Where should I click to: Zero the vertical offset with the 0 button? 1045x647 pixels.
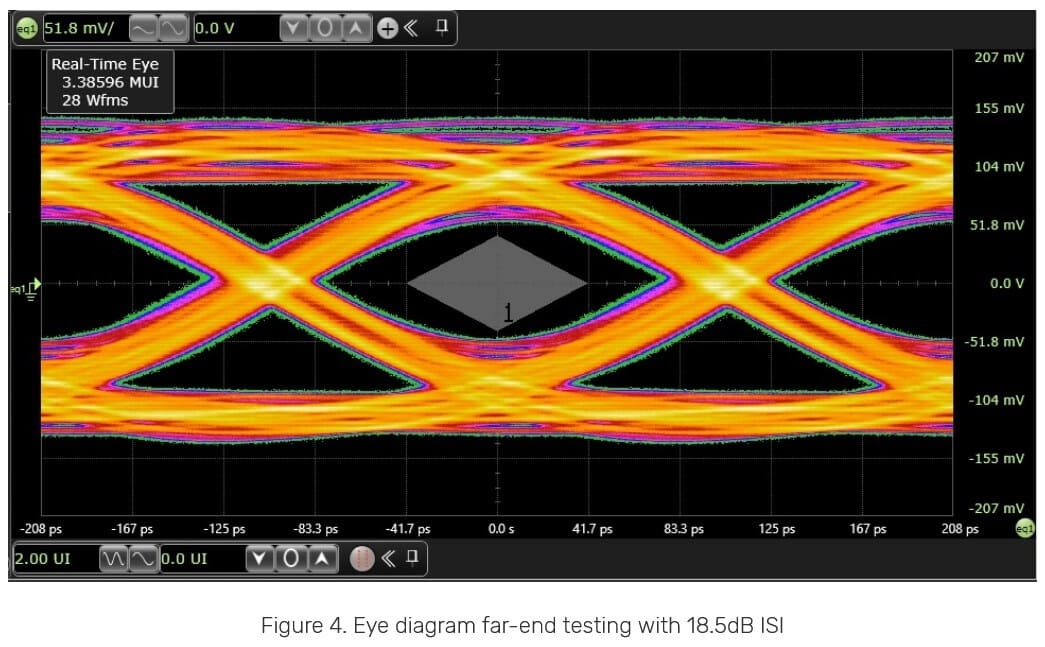click(x=325, y=28)
